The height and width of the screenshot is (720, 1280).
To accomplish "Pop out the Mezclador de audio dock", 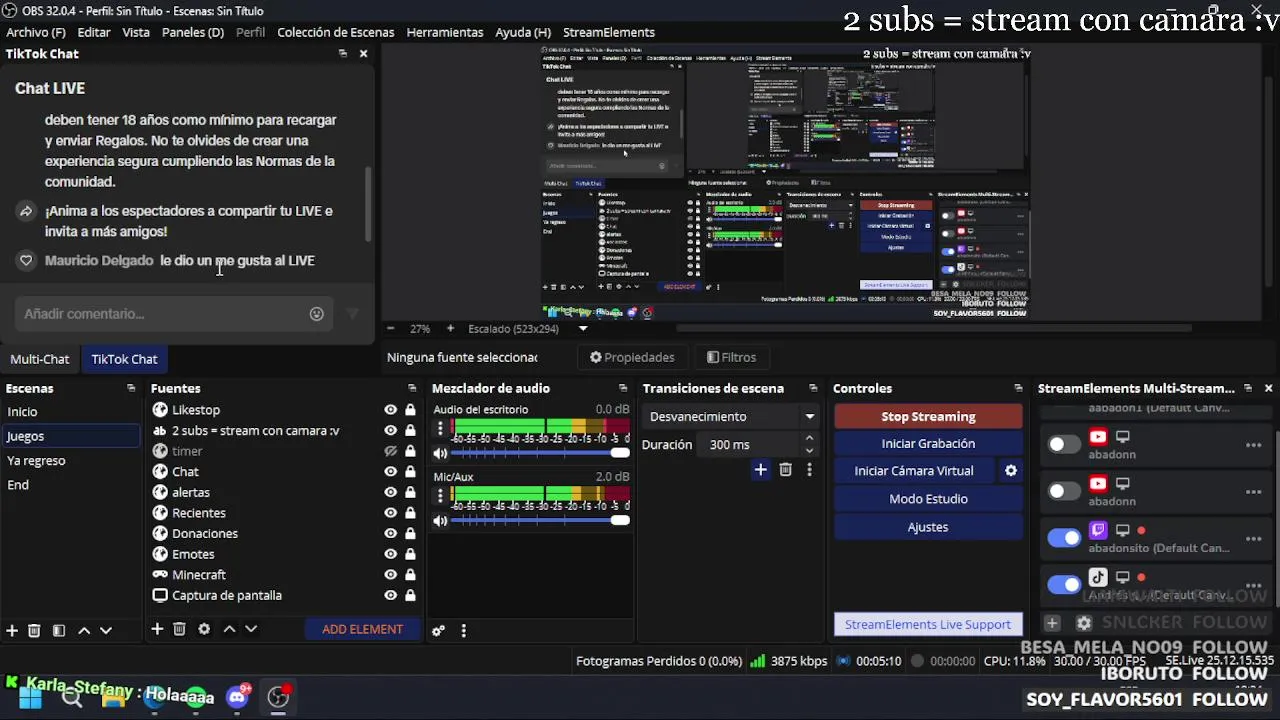I will [623, 388].
